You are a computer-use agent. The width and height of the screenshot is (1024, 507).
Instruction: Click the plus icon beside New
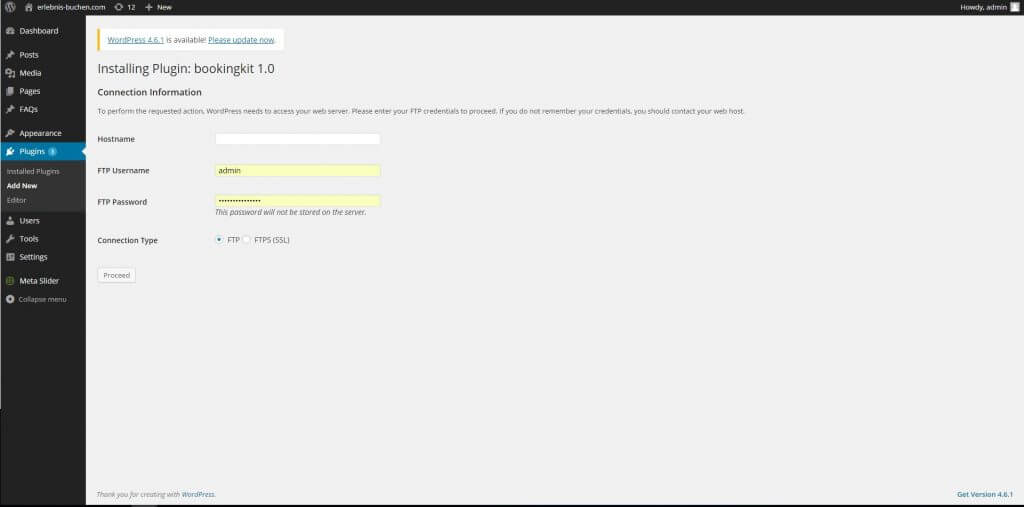(149, 7)
